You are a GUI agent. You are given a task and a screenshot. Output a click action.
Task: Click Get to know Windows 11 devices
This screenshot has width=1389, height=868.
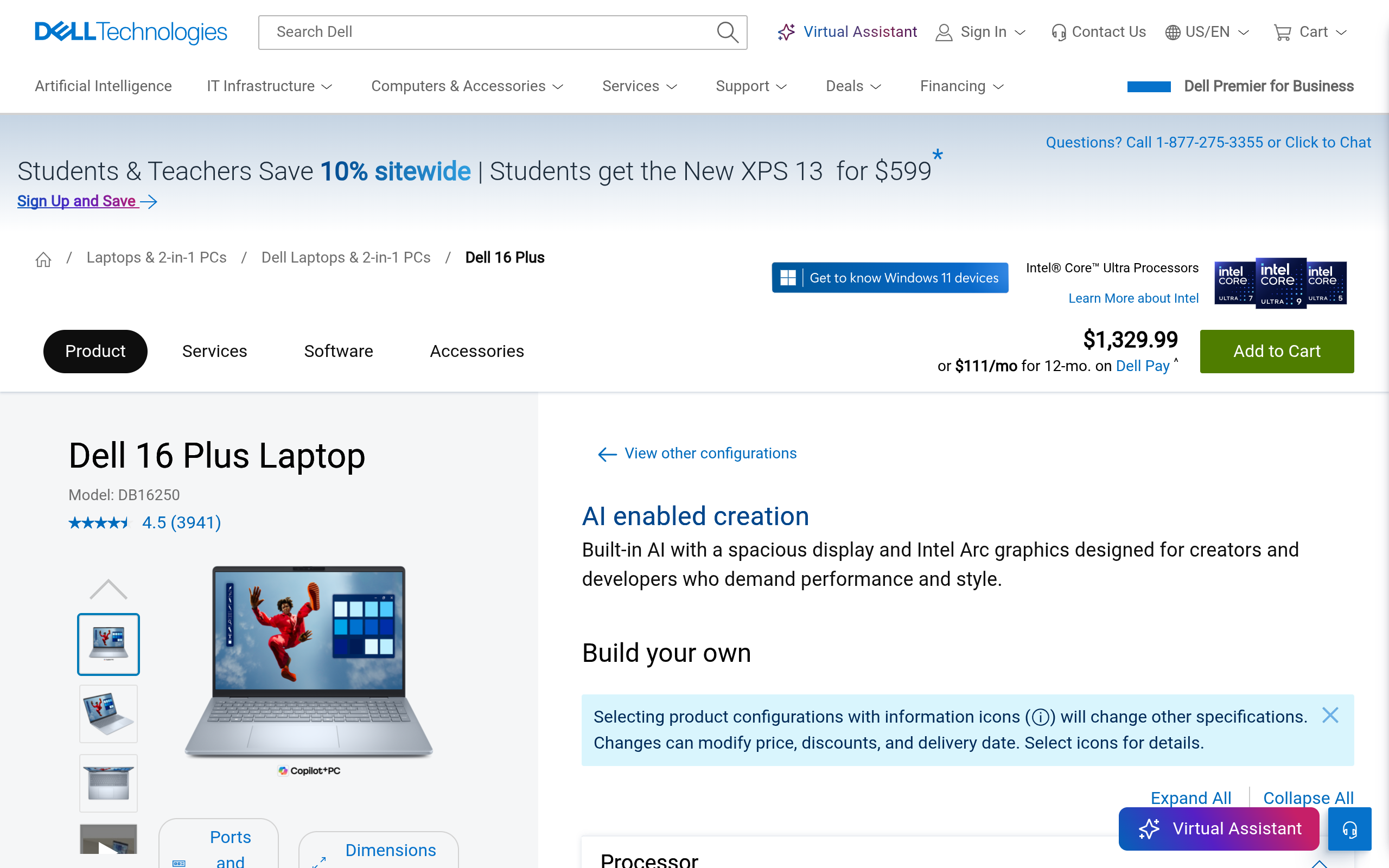click(890, 278)
